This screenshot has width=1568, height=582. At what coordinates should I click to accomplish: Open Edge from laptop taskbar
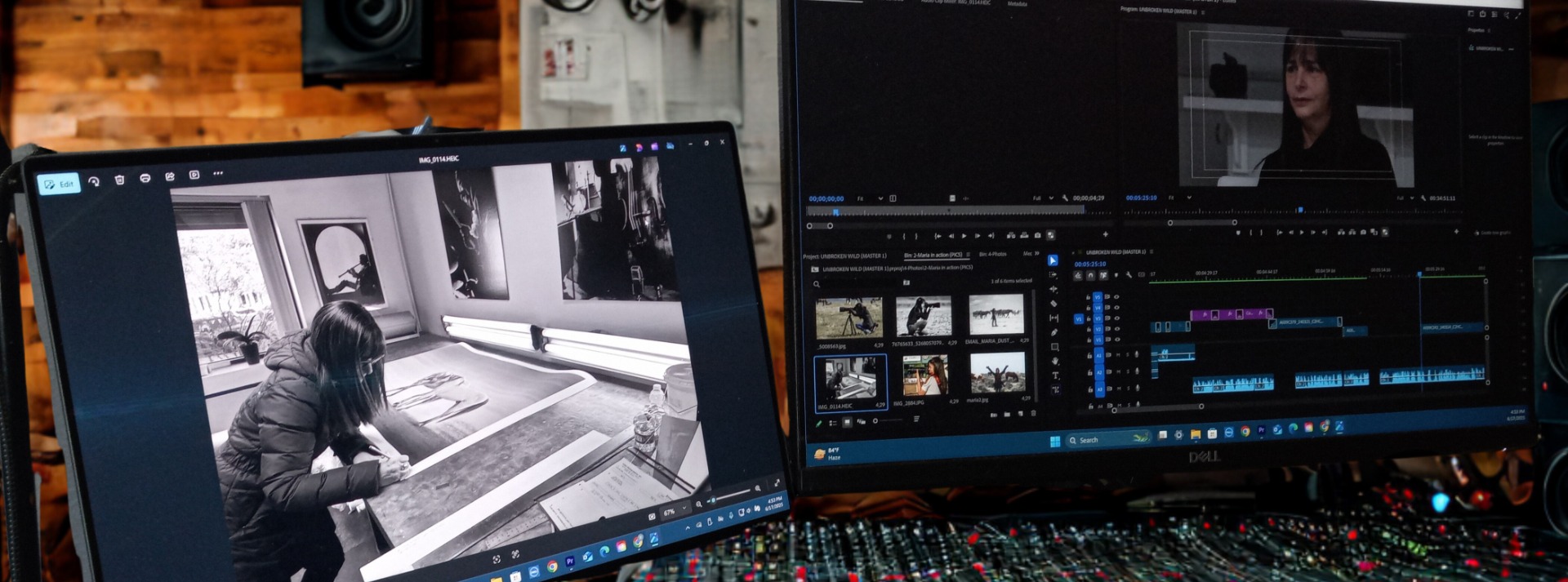[x=604, y=551]
